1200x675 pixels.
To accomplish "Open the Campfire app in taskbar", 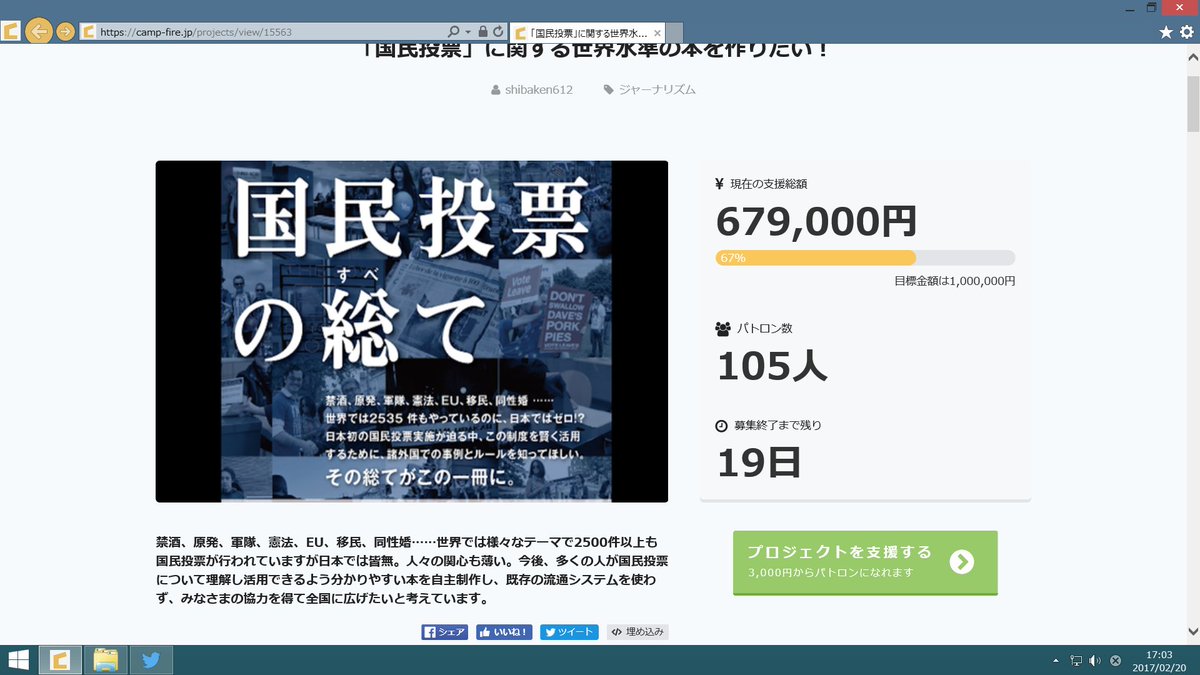I will pyautogui.click(x=60, y=660).
